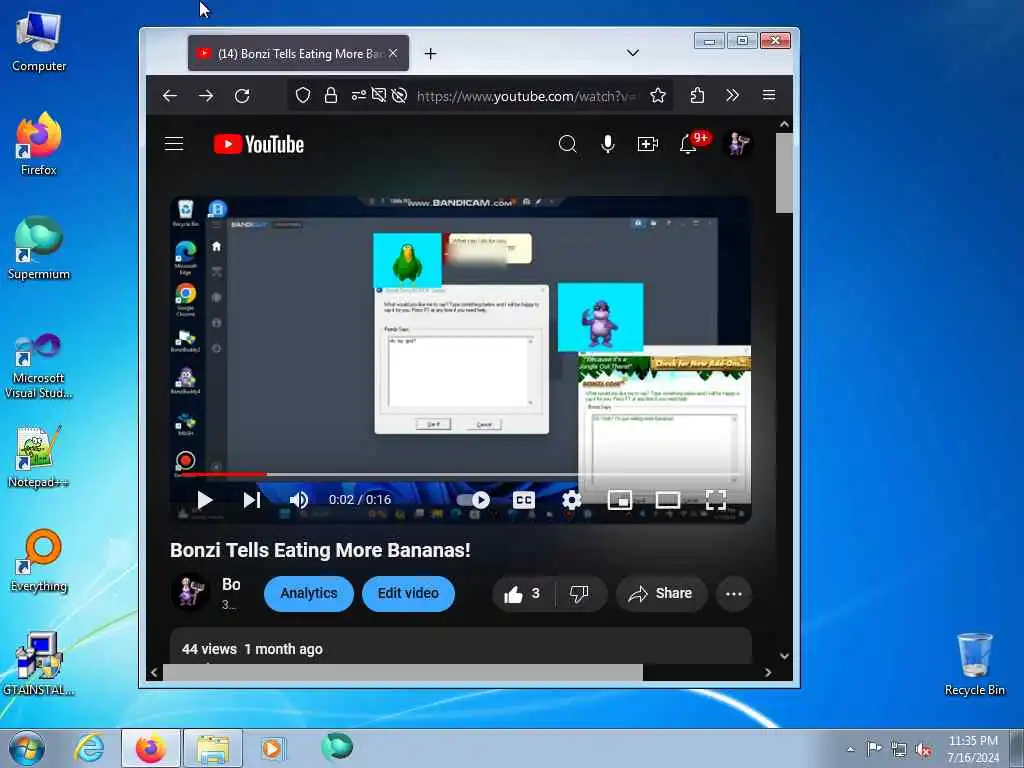Open the site permissions icon
The image size is (1024, 768).
pos(359,96)
